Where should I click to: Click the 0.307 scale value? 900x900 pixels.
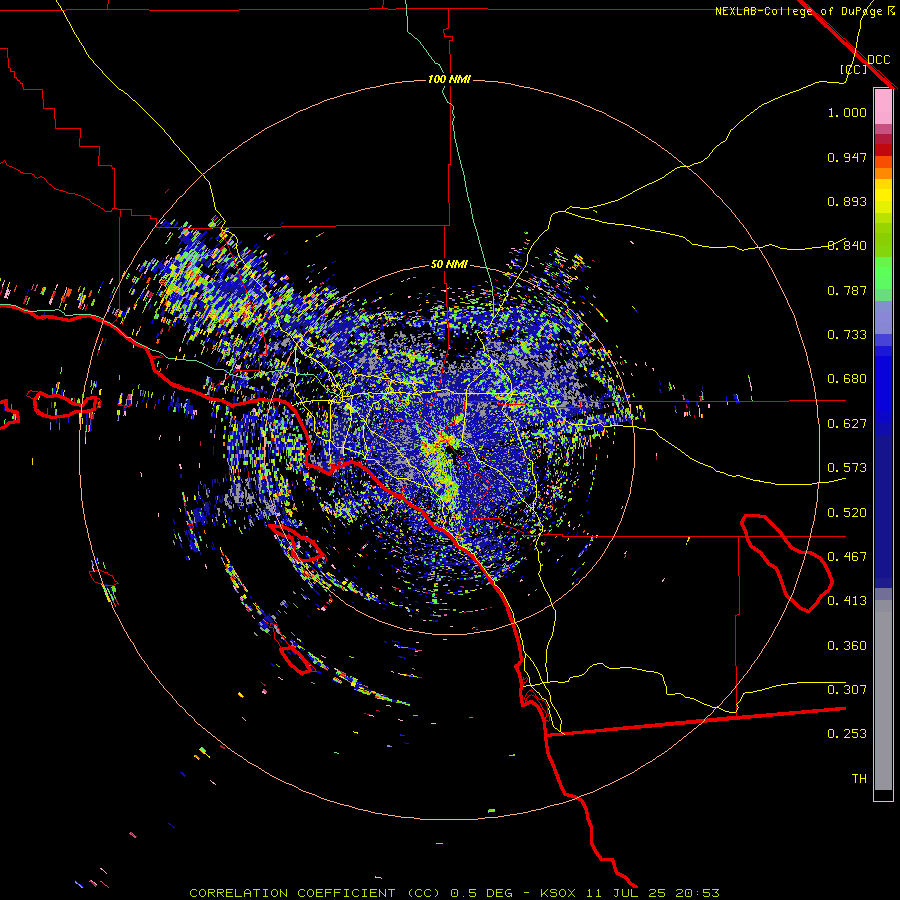[847, 689]
